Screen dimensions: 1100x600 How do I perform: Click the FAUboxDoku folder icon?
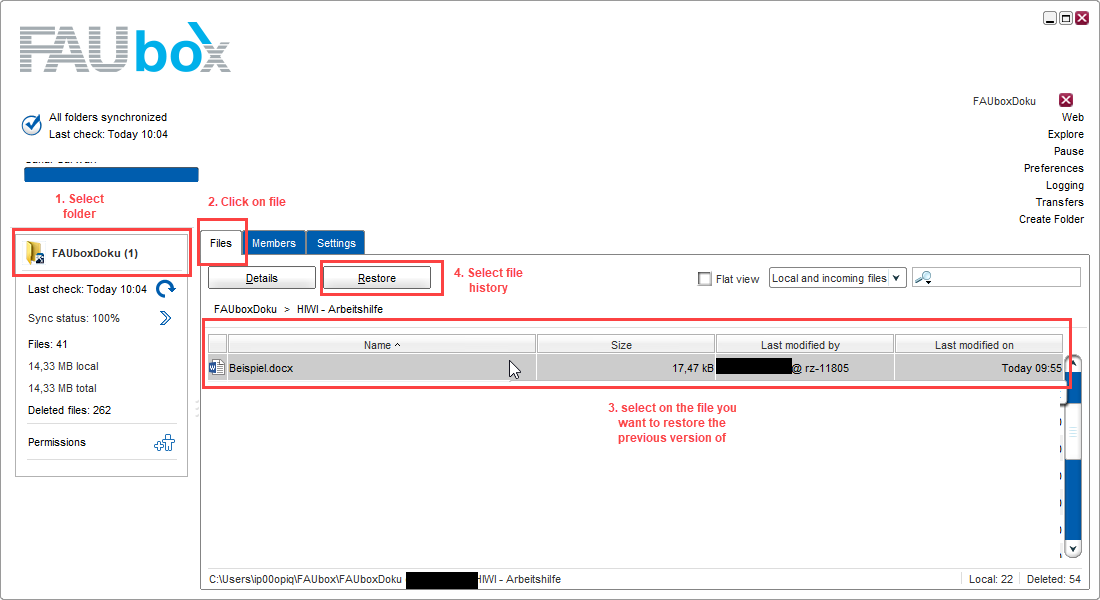coord(34,253)
